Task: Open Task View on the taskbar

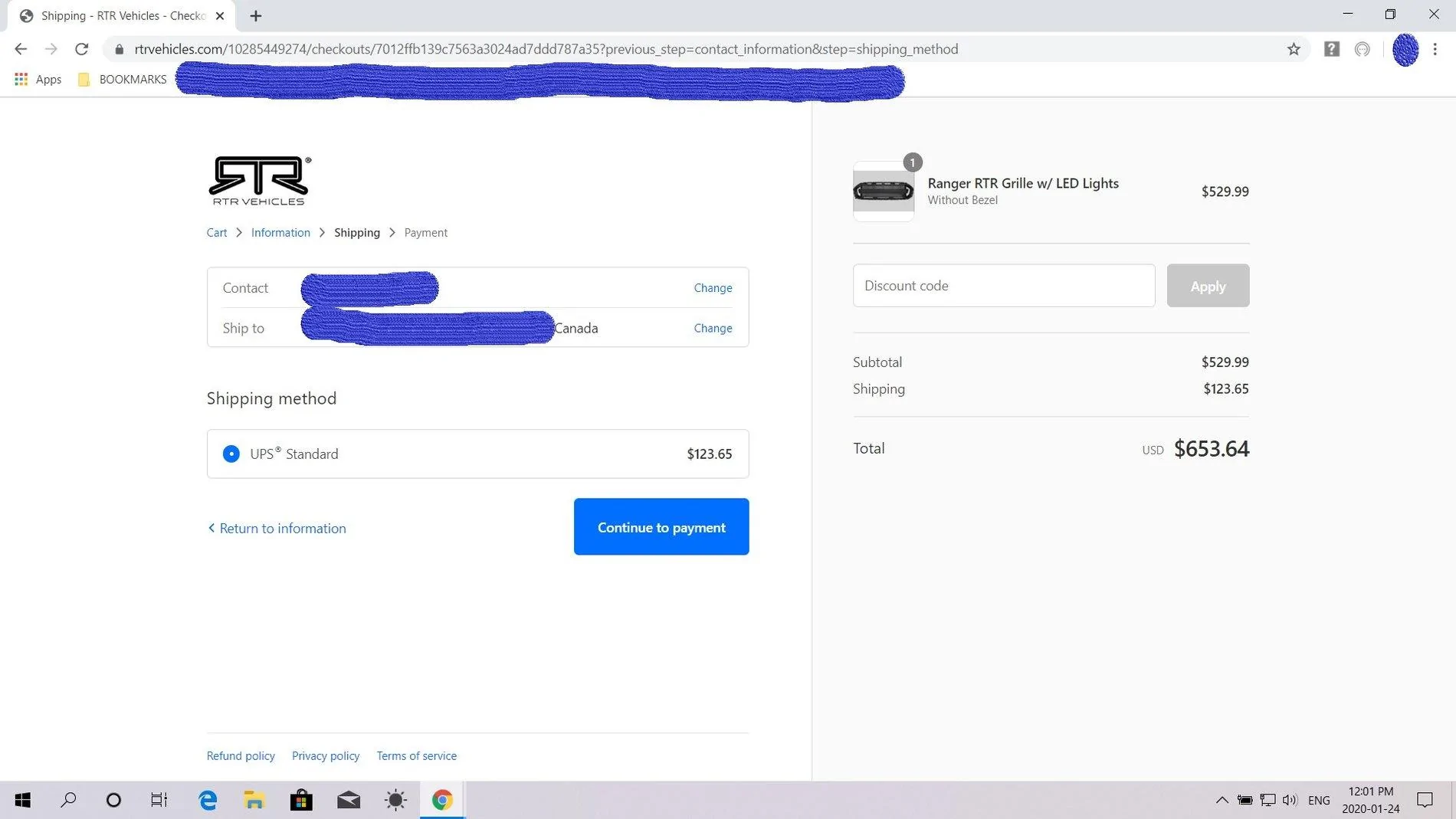Action: 159,800
